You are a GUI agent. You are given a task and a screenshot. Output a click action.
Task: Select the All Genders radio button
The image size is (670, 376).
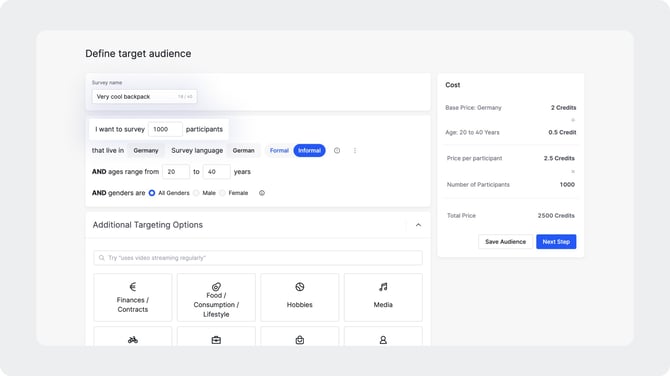pos(152,193)
